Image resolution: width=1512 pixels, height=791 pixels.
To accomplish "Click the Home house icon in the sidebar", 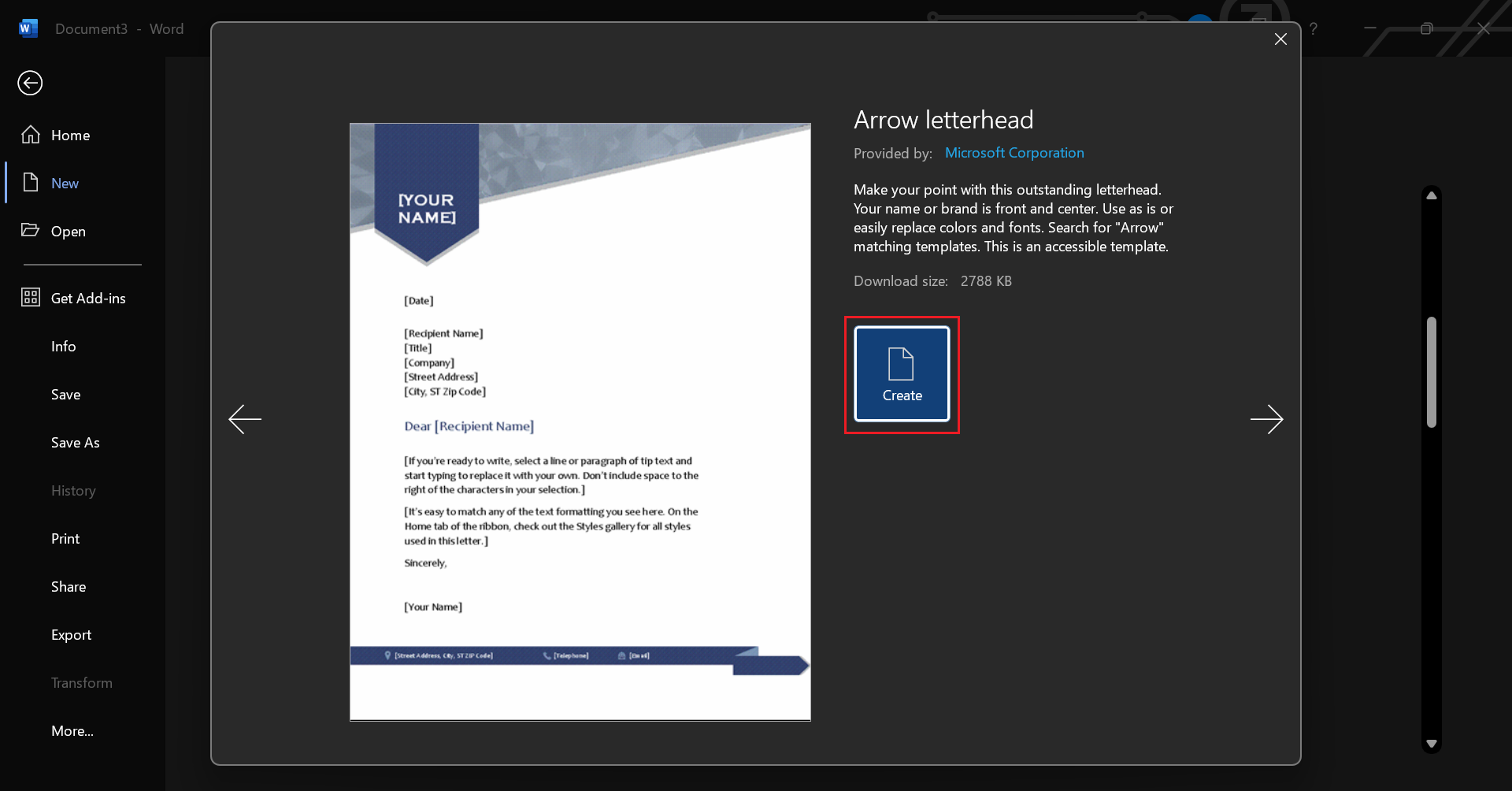I will tap(31, 135).
